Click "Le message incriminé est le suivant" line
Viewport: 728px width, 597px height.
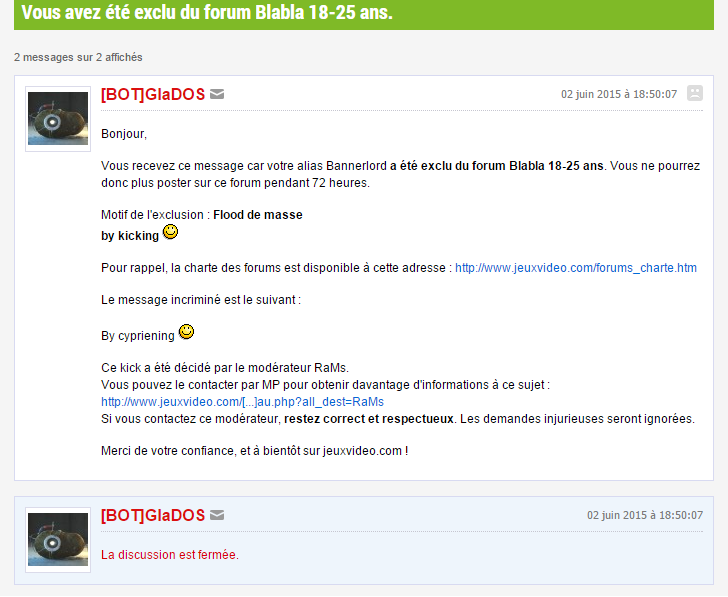coord(201,300)
